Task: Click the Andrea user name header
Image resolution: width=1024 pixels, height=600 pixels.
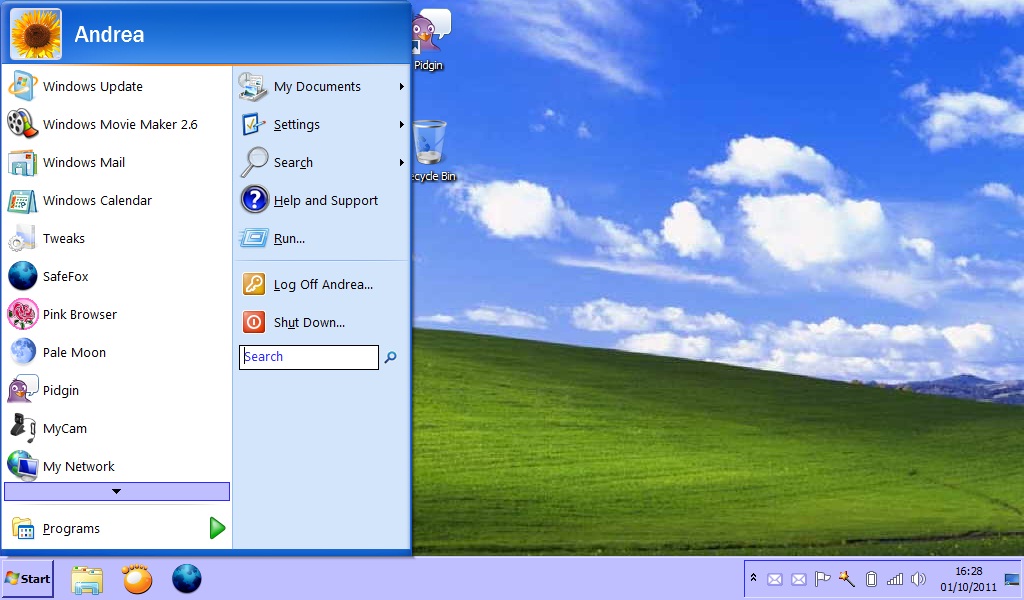Action: pyautogui.click(x=109, y=34)
